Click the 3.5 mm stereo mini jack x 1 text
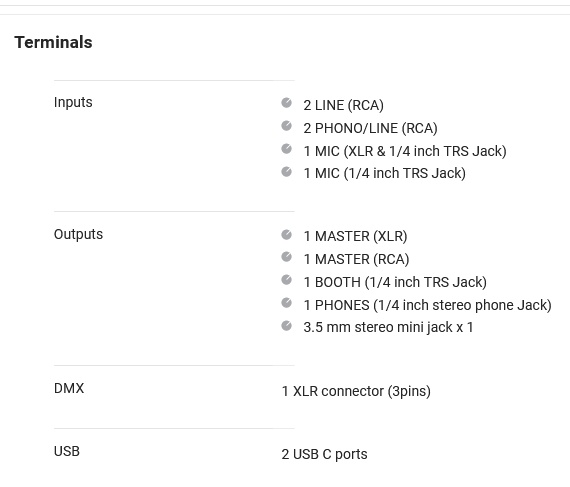 point(388,327)
